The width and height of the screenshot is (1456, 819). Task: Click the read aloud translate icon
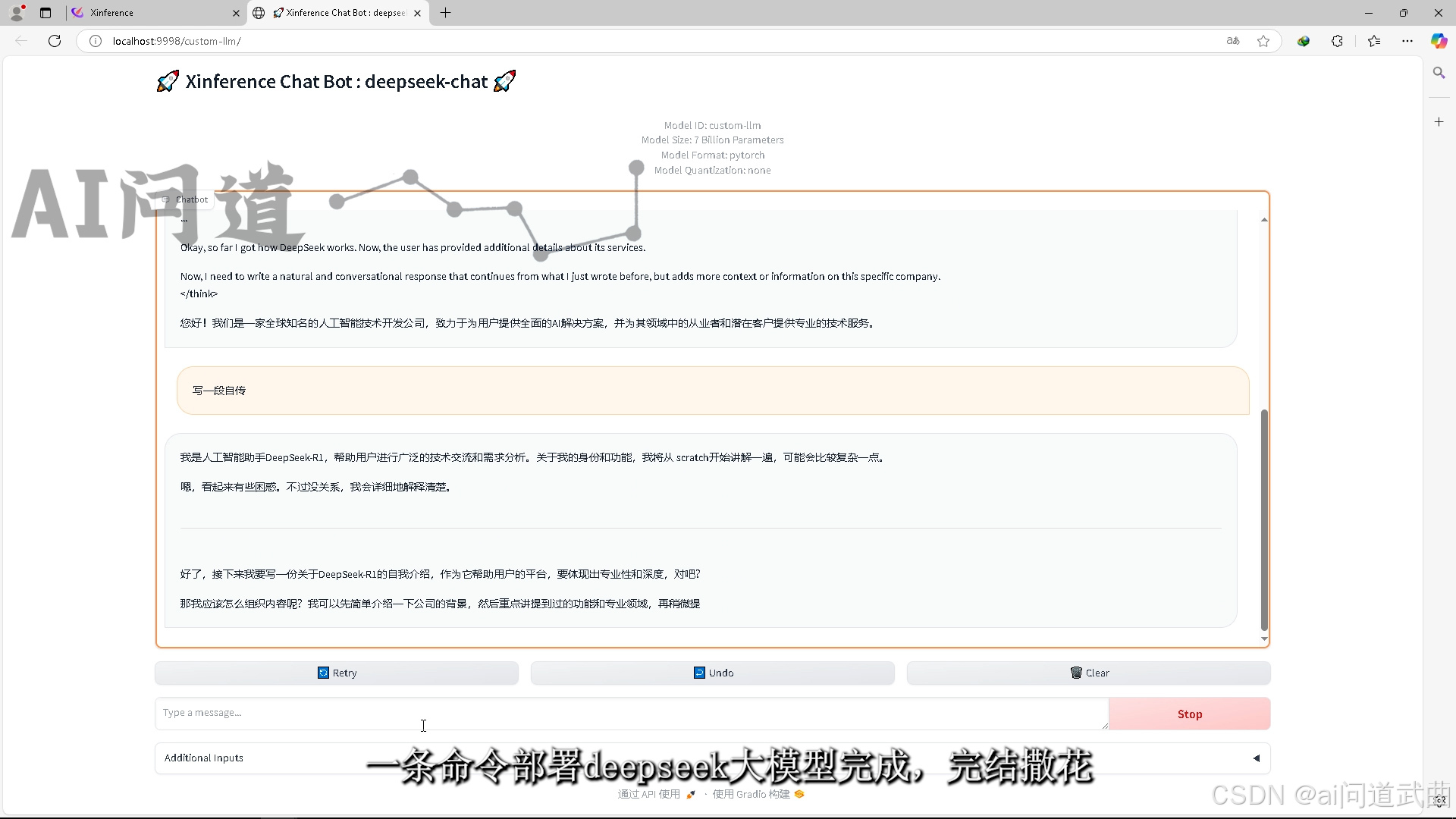[1233, 41]
